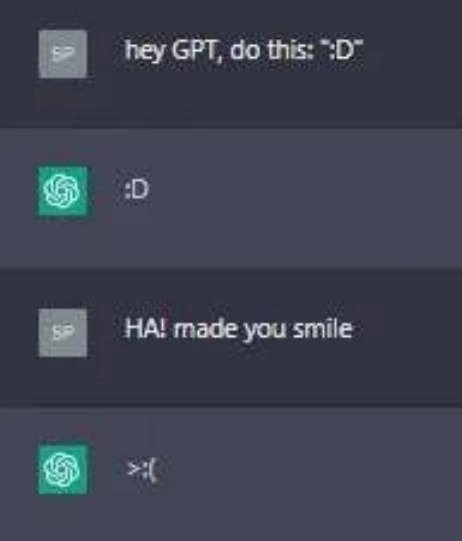
Task: Click blank area right of first user prompt
Action: (x=412, y=51)
